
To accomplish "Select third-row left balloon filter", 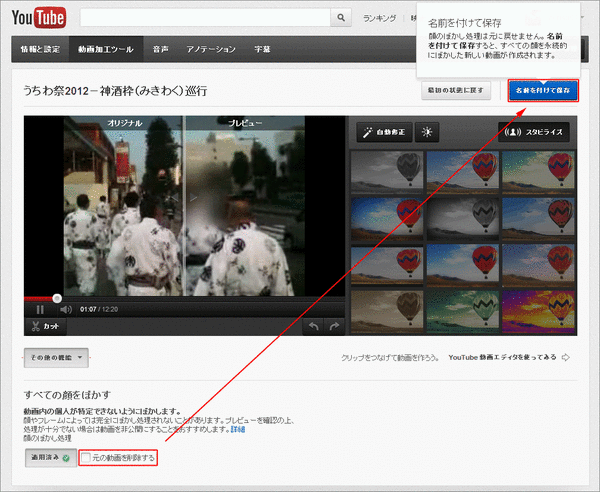I will coord(387,266).
